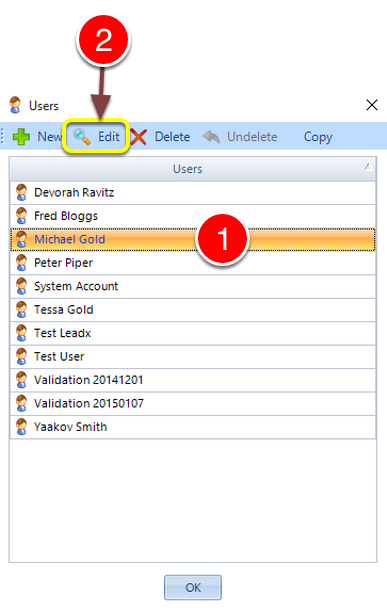Image resolution: width=387 pixels, height=611 pixels.
Task: Select the Edit toolbar label
Action: (x=109, y=137)
